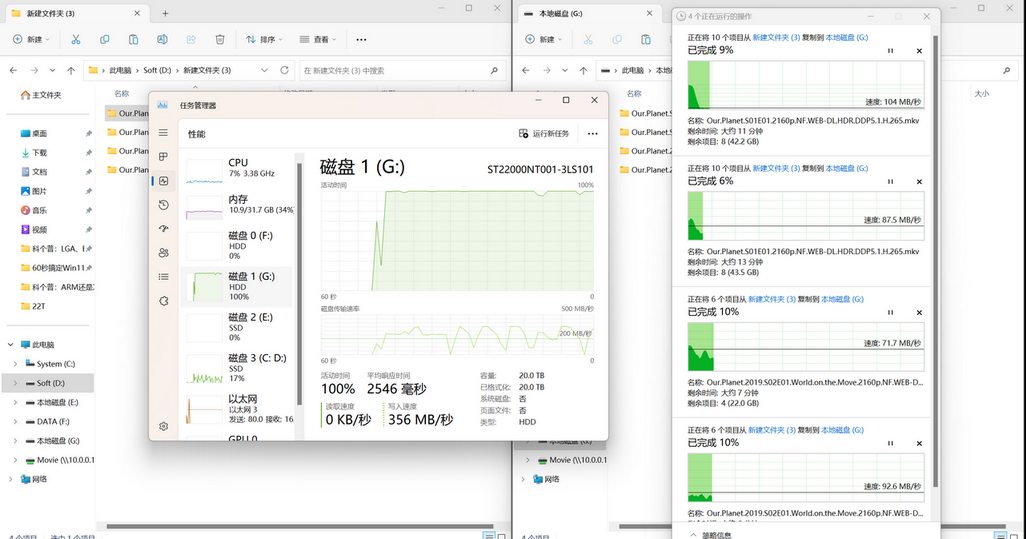This screenshot has width=1026, height=539.
Task: Open Users icon in Task Manager sidebar
Action: [164, 252]
